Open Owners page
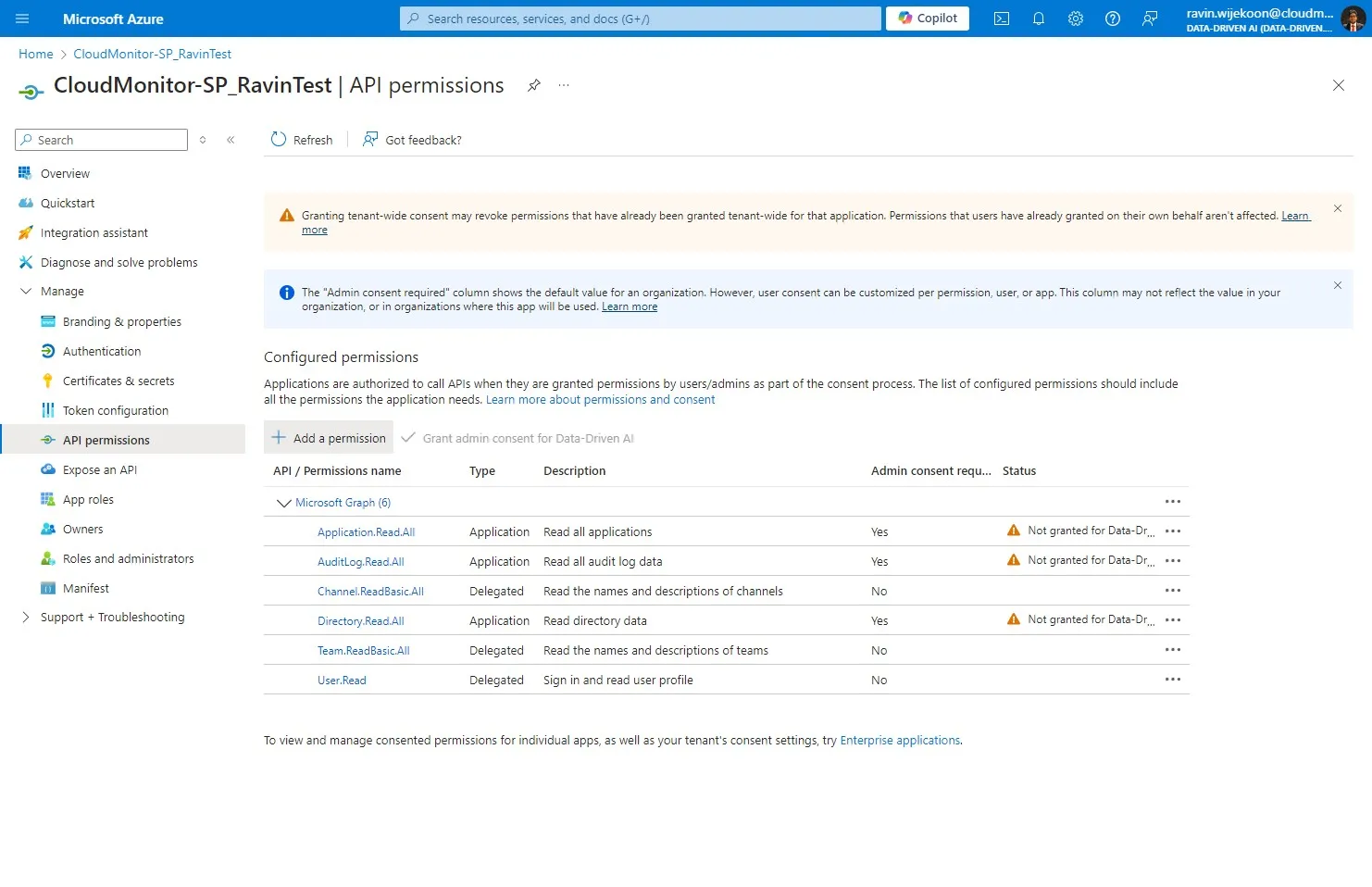The width and height of the screenshot is (1372, 887). click(x=83, y=529)
